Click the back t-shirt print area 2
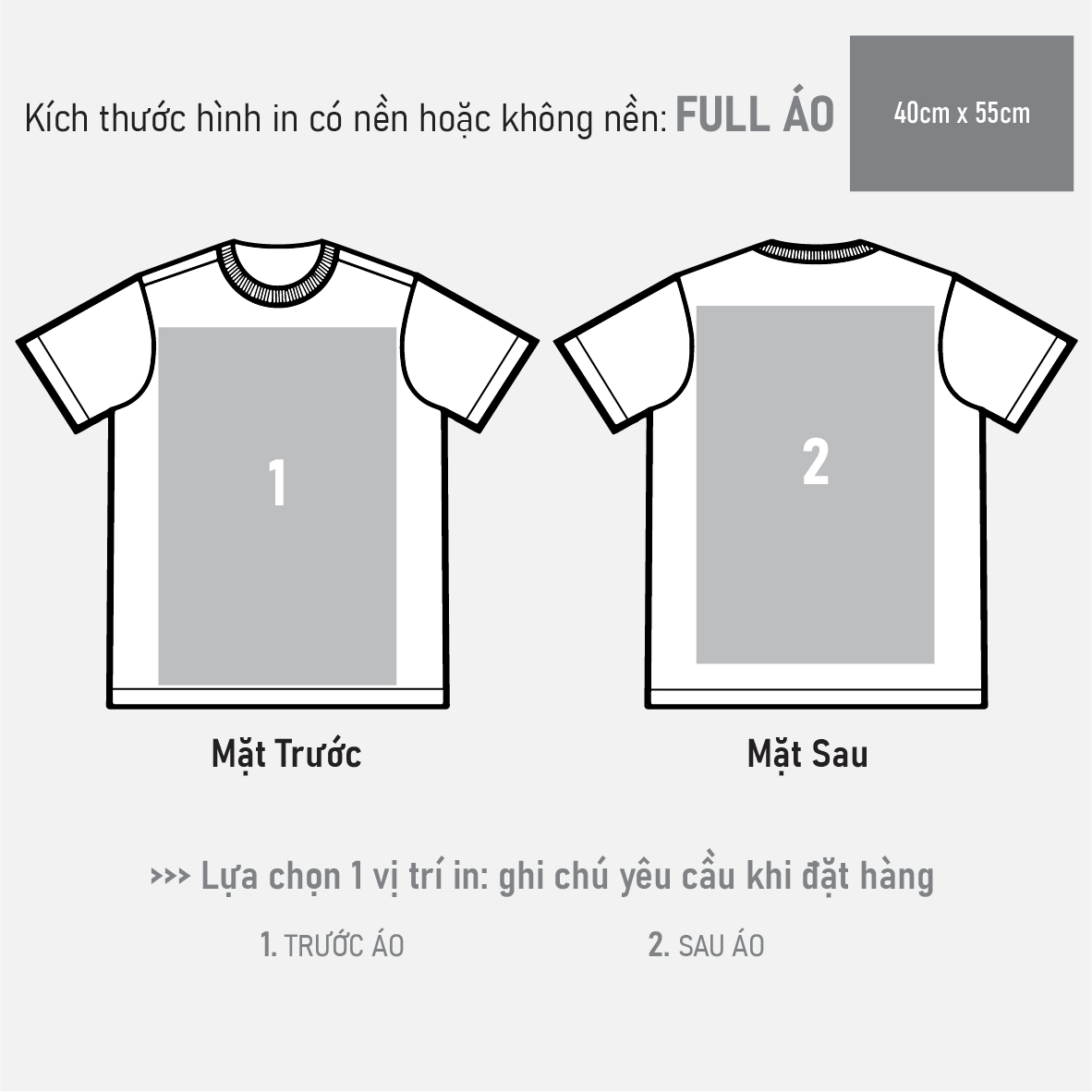 pyautogui.click(x=815, y=485)
